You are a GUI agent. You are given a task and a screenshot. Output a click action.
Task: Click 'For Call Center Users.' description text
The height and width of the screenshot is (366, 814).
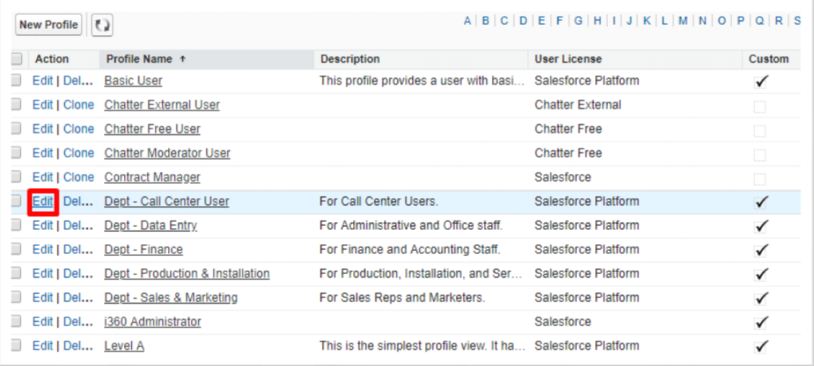point(379,201)
